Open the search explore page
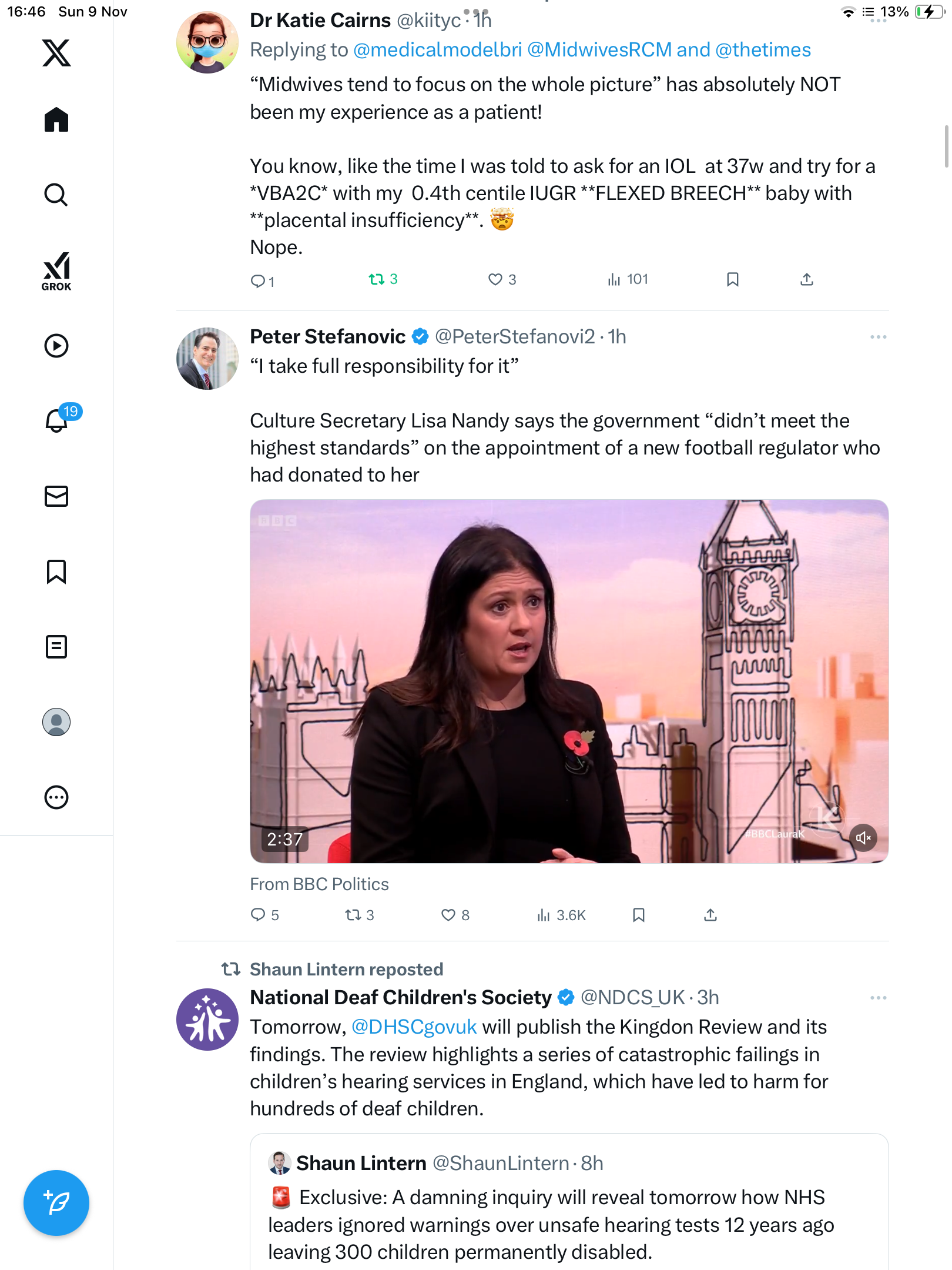Image resolution: width=952 pixels, height=1270 pixels. [56, 195]
